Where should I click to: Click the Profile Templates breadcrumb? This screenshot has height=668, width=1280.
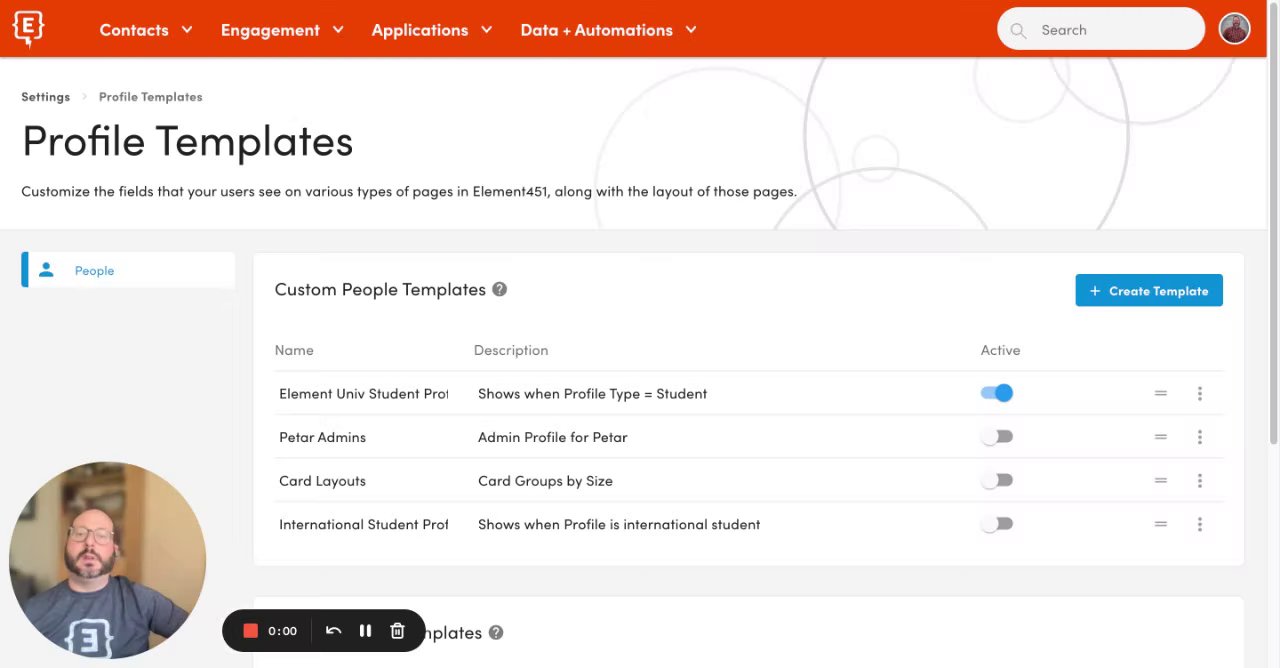[150, 97]
